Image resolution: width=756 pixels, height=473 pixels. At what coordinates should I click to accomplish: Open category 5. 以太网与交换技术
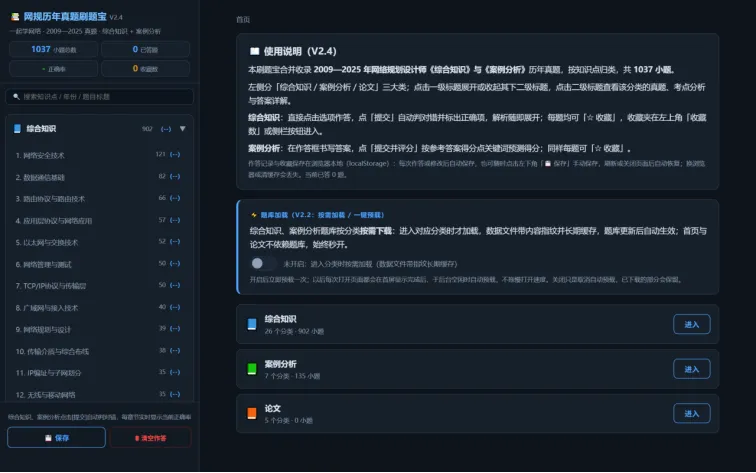tap(100, 243)
